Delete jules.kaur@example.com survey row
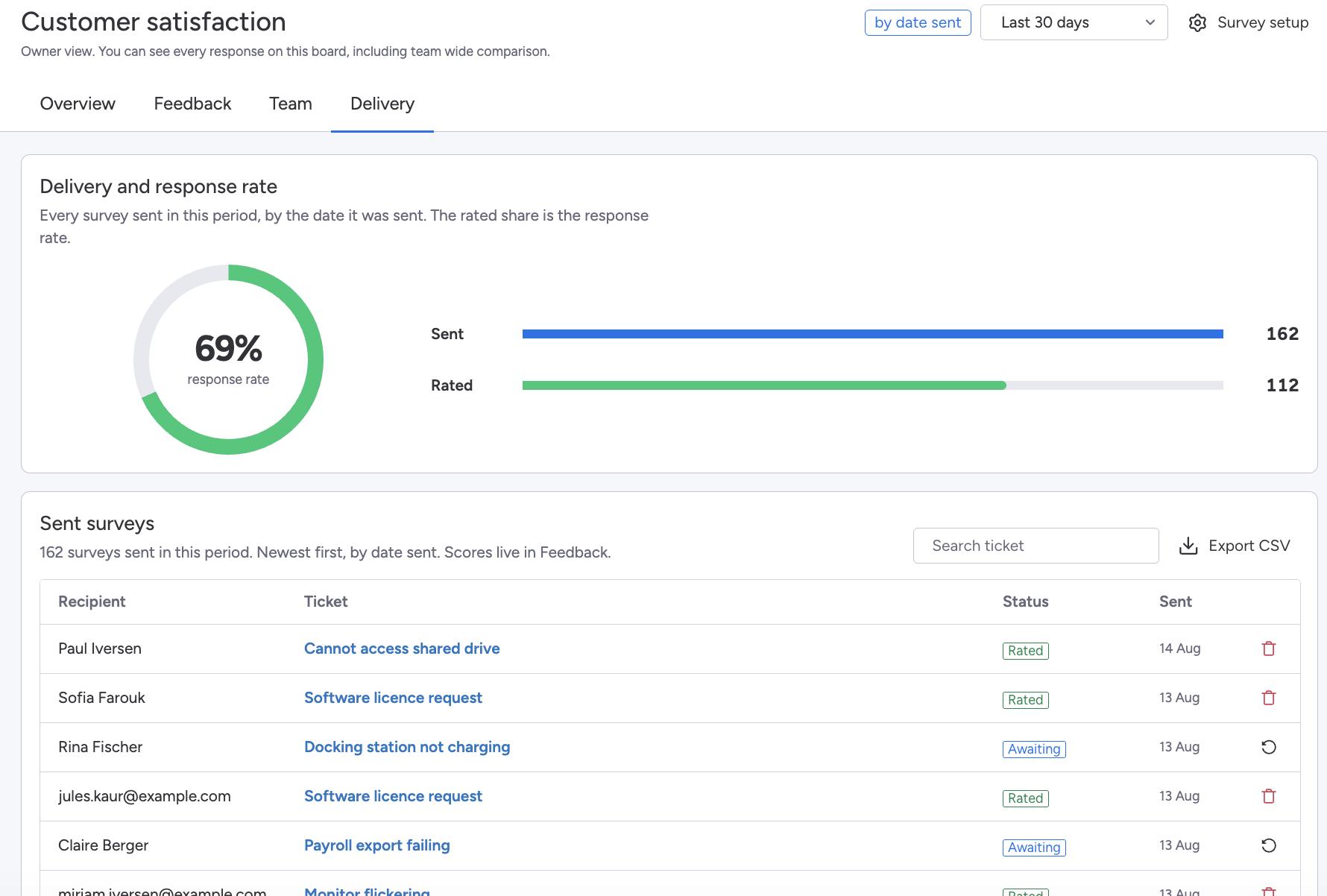This screenshot has height=896, width=1327. tap(1269, 796)
